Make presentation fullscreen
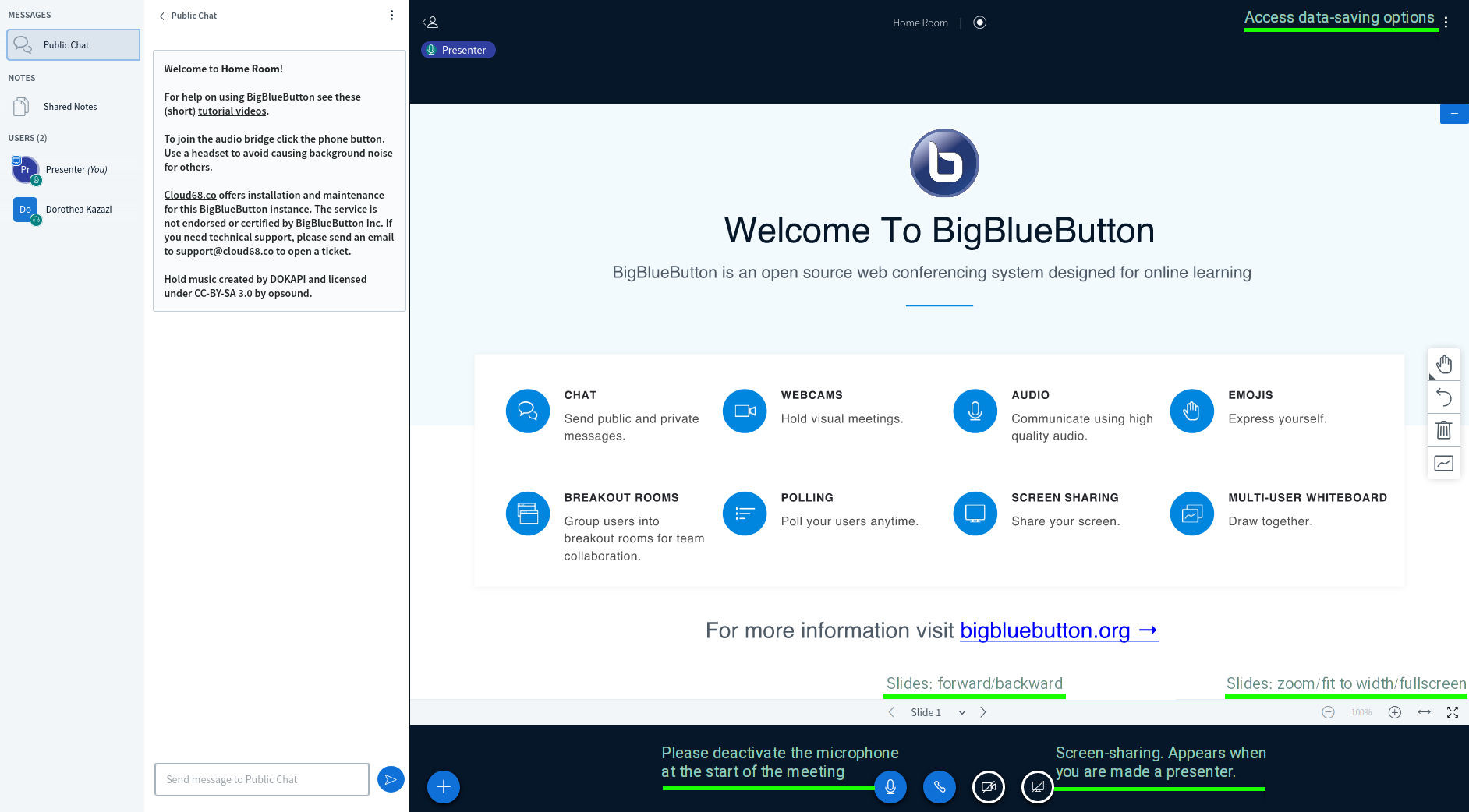The height and width of the screenshot is (812, 1469). 1453,712
